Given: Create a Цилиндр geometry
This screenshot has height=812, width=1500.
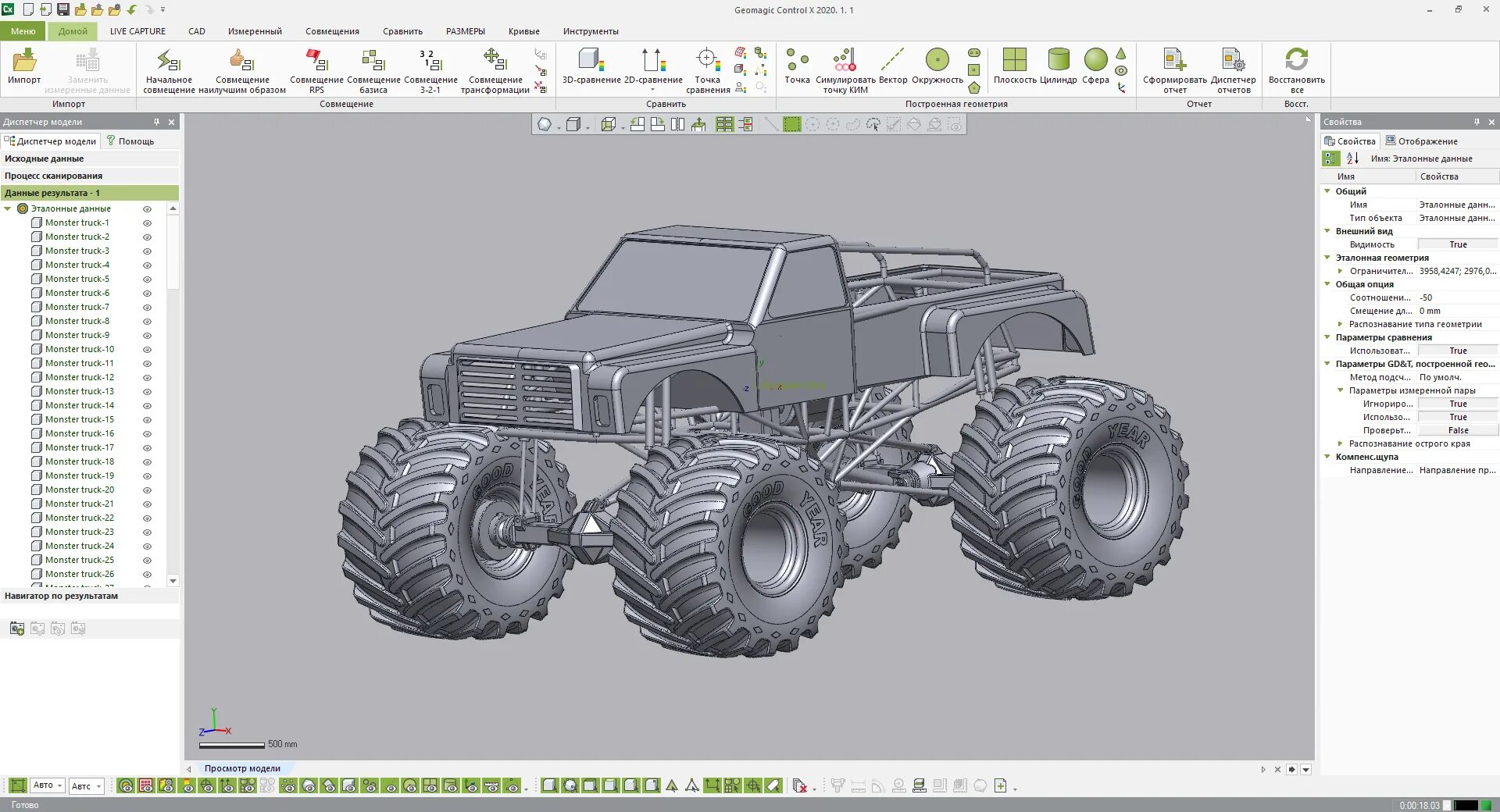Looking at the screenshot, I should pos(1059,66).
